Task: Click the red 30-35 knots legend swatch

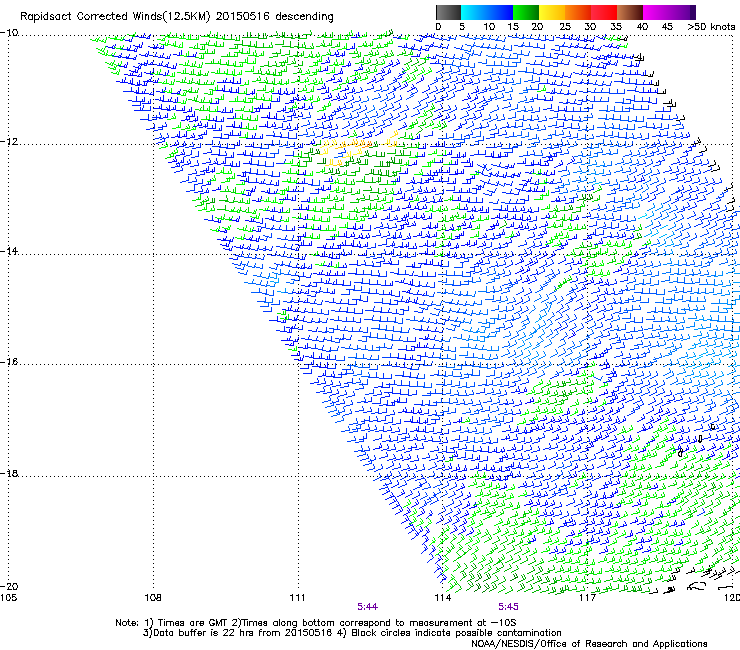Action: coord(604,12)
